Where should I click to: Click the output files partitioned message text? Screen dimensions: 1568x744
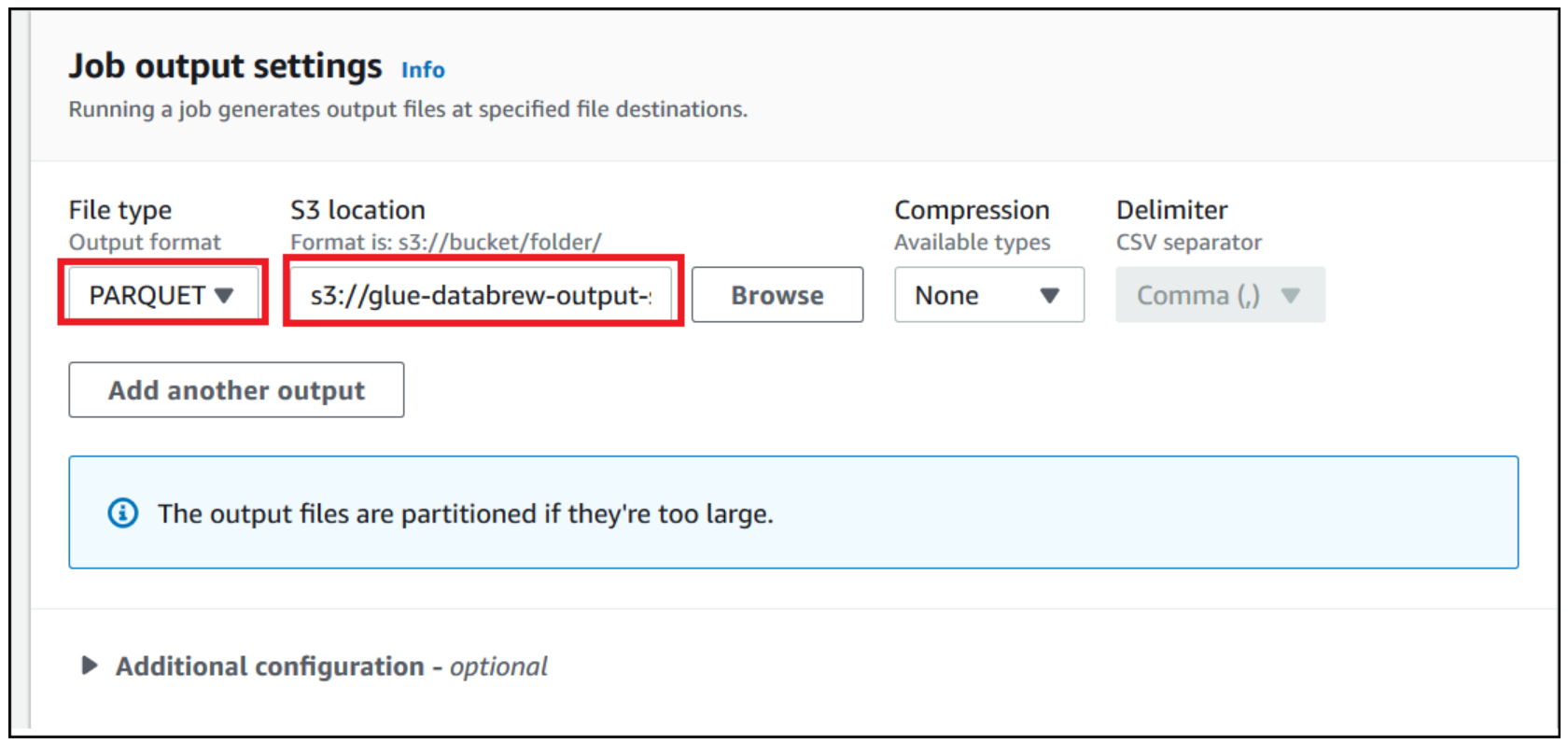tap(465, 513)
